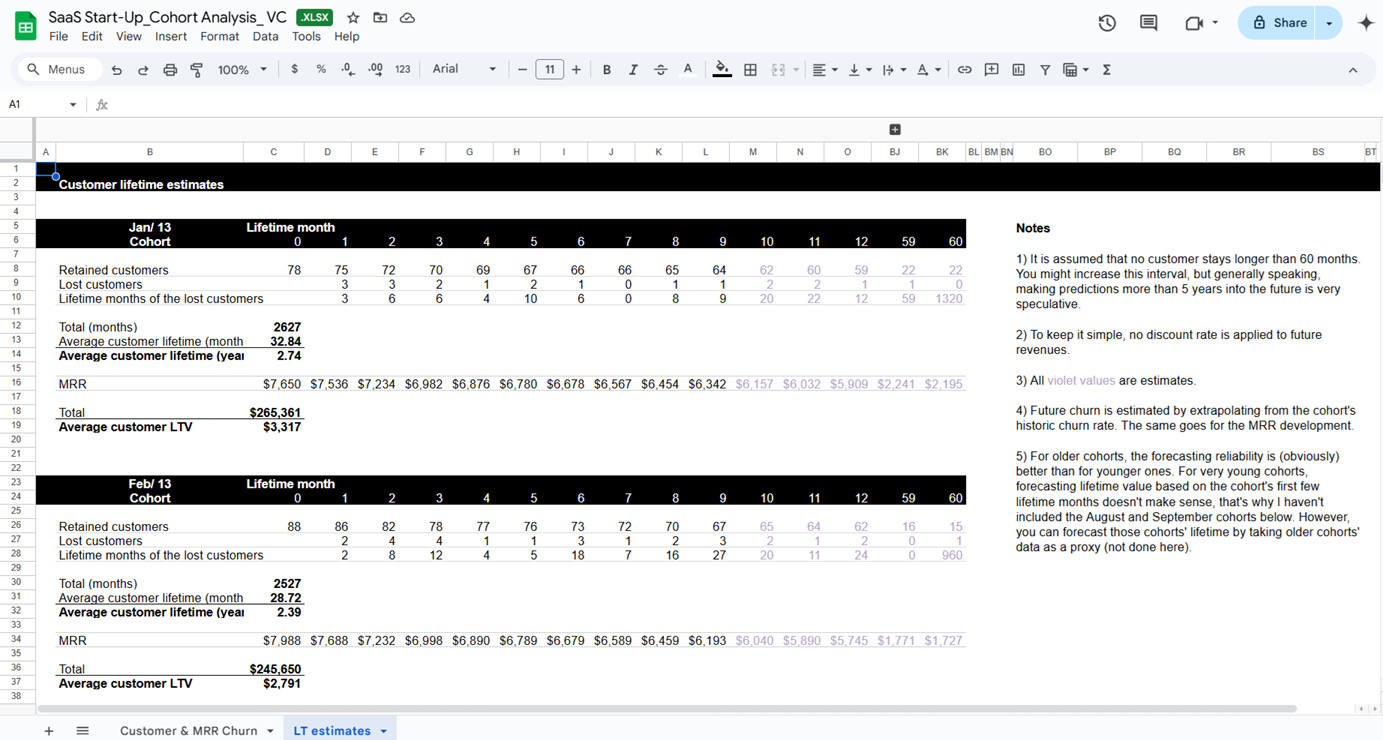The height and width of the screenshot is (740, 1383).
Task: Create a filter
Action: [x=1044, y=69]
